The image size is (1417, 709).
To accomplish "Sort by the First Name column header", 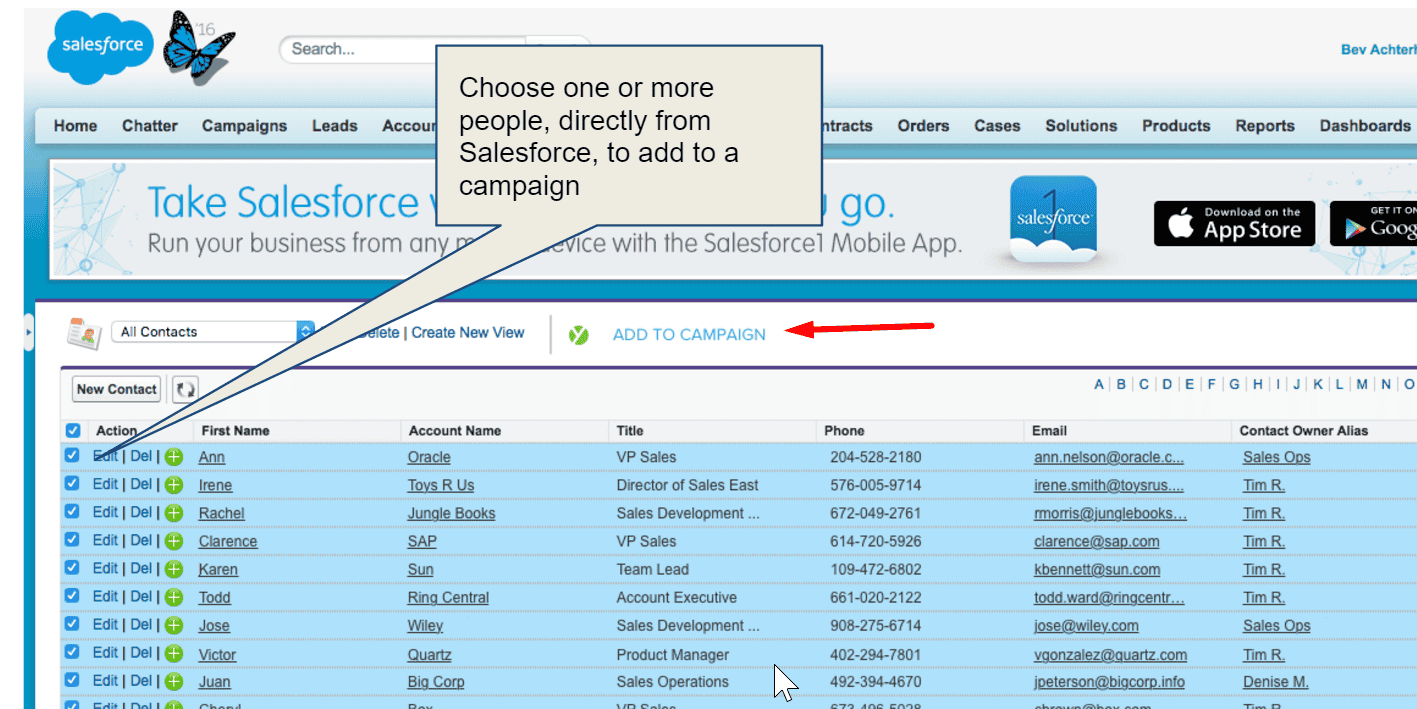I will (x=235, y=431).
